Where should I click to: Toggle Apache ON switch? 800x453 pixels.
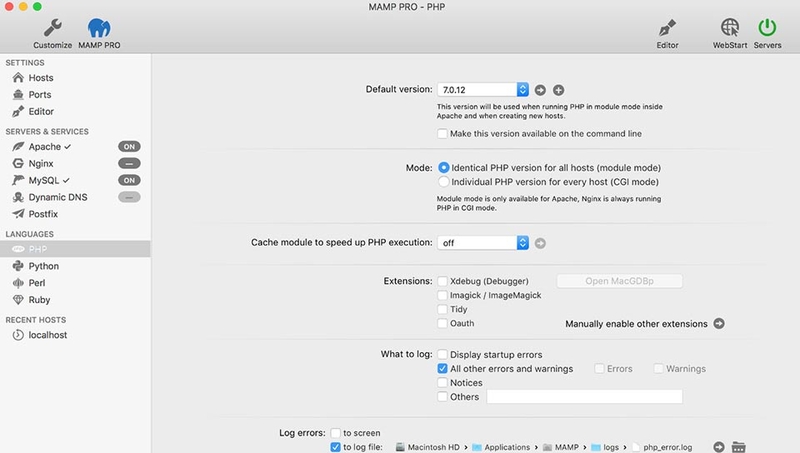pyautogui.click(x=129, y=146)
